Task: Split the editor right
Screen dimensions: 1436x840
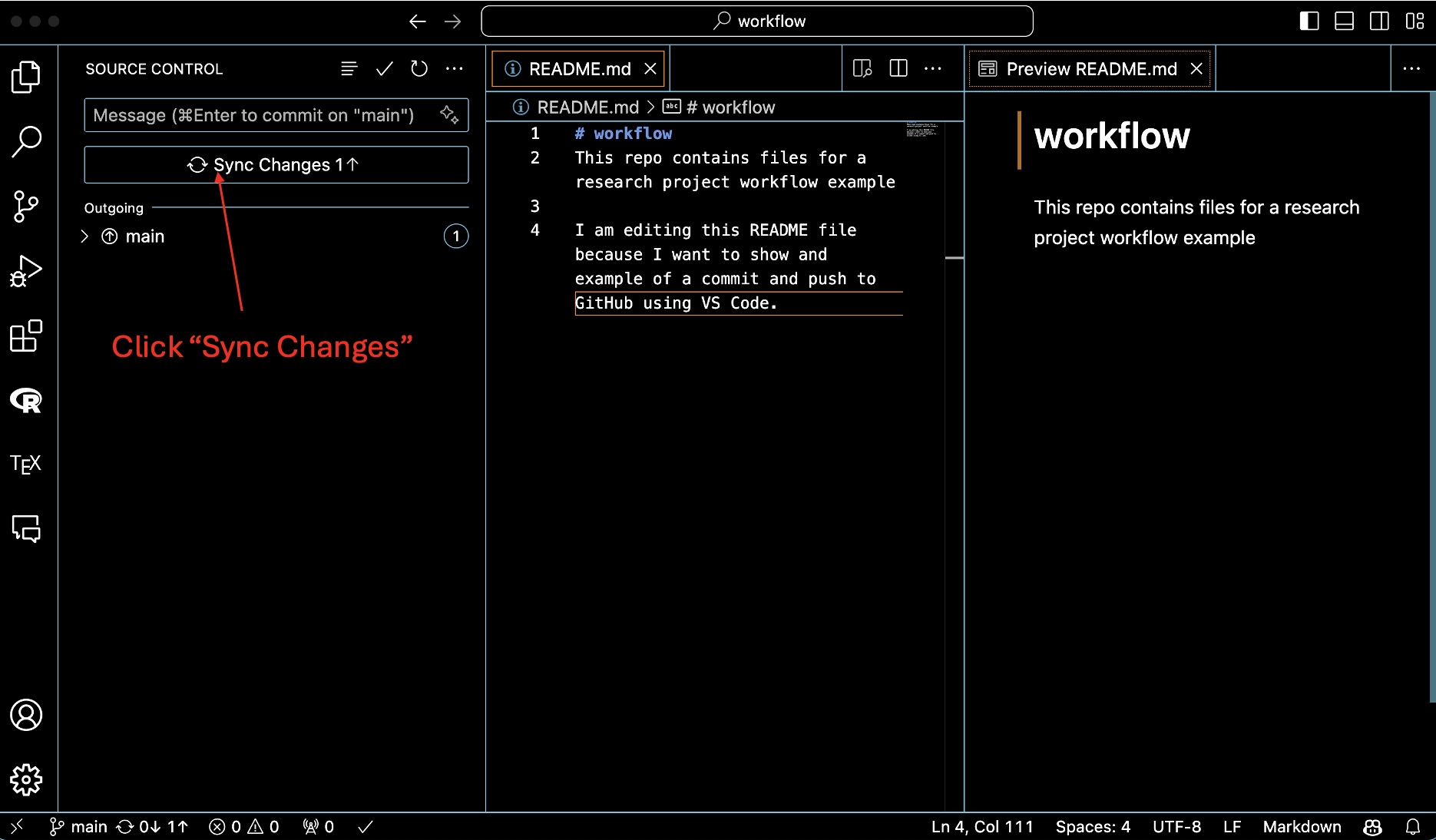Action: click(x=898, y=69)
